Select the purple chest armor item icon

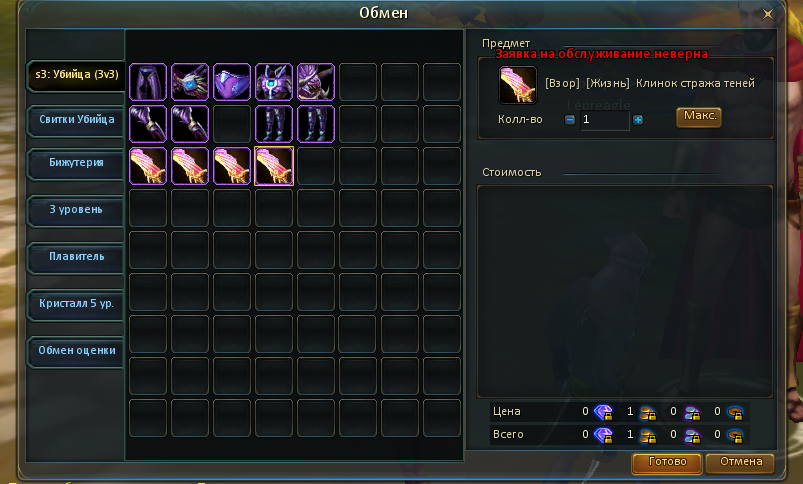[x=274, y=82]
